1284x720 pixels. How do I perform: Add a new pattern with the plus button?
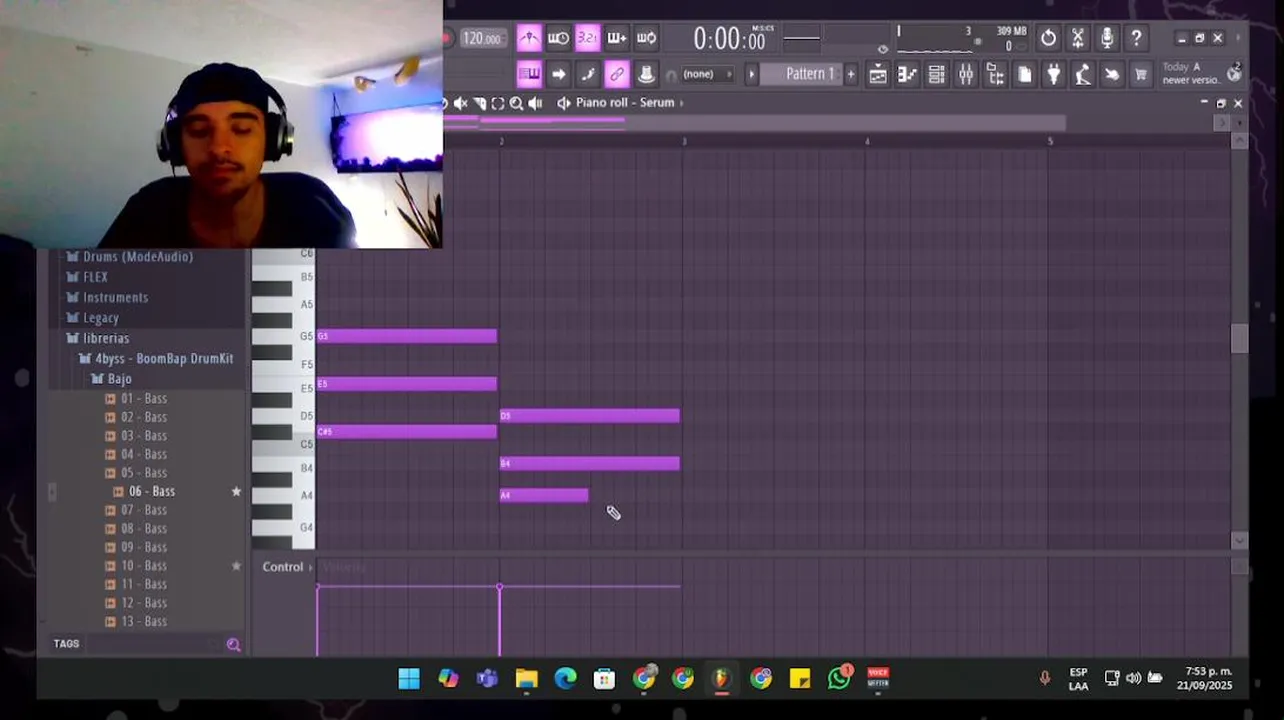(851, 74)
